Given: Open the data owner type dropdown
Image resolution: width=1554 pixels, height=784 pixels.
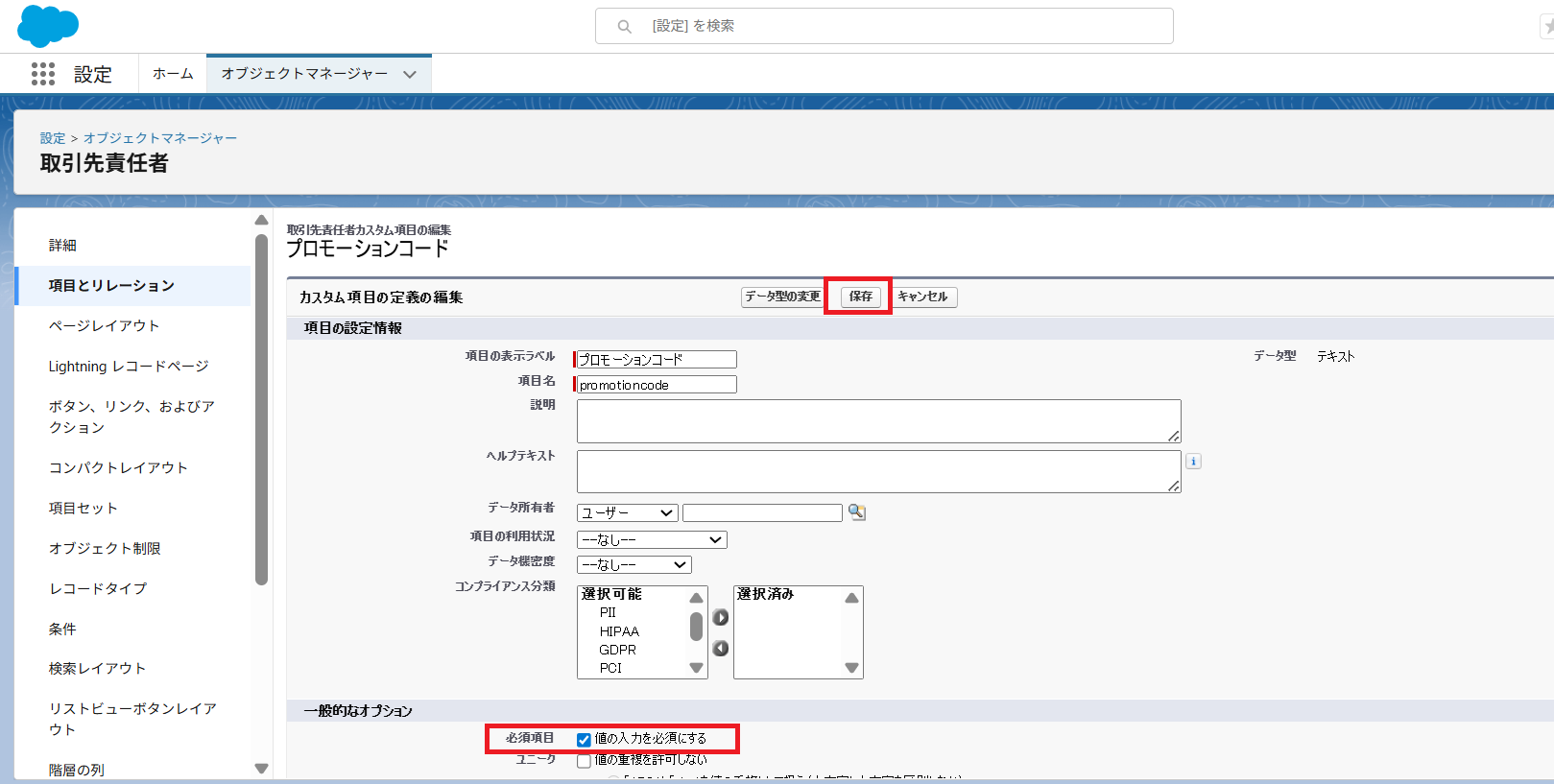Looking at the screenshot, I should [627, 513].
